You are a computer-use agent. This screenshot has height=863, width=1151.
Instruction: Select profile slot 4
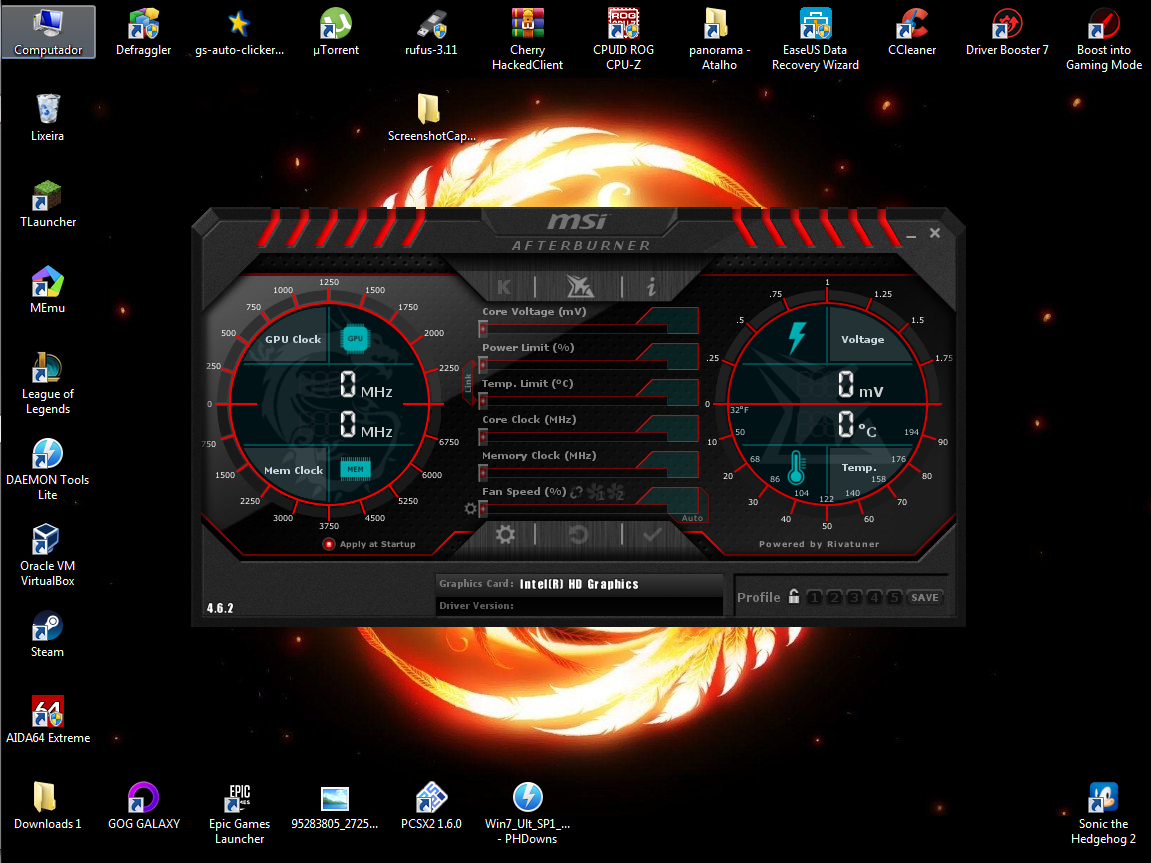[874, 597]
